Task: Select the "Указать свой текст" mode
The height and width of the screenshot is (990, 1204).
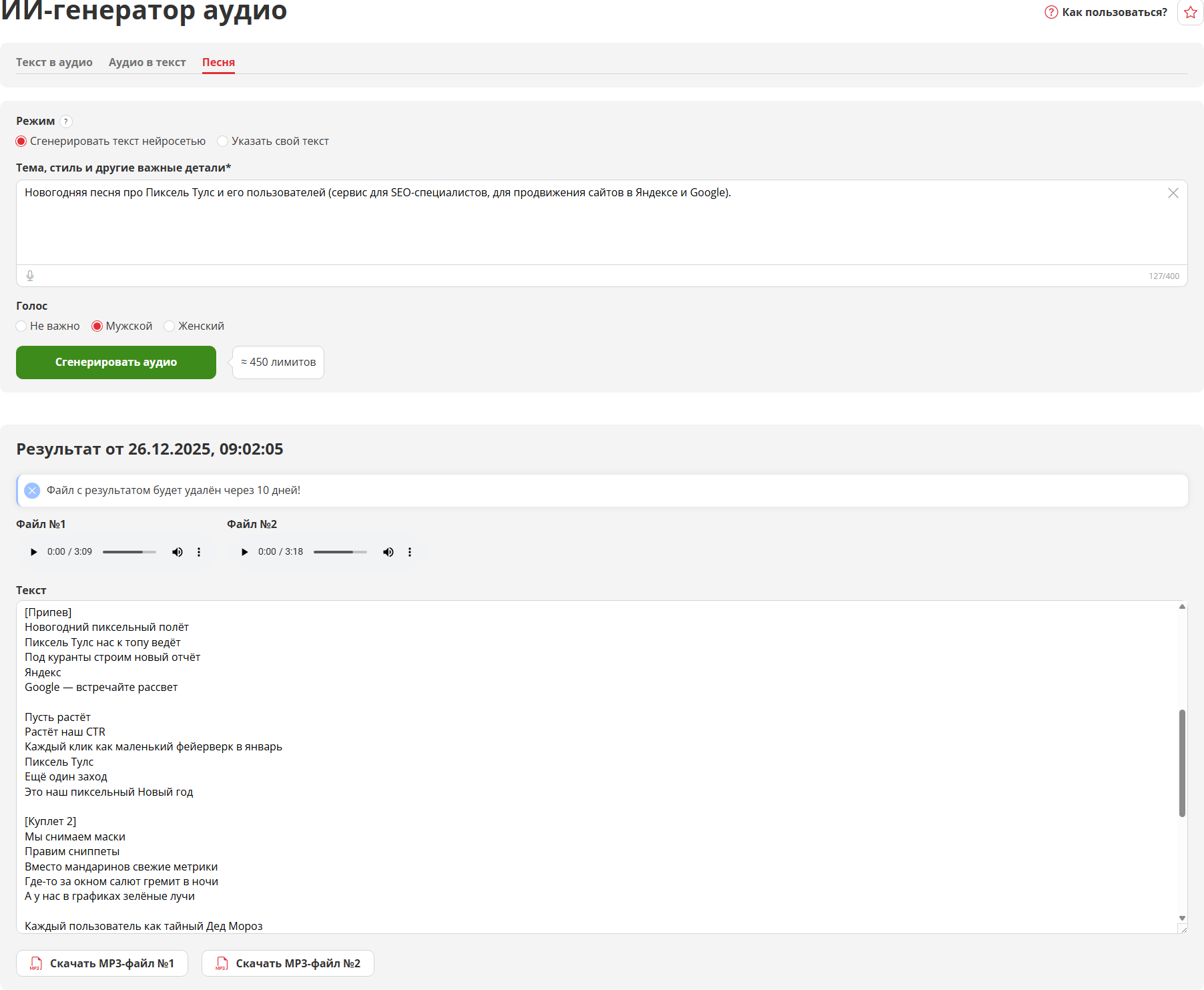Action: [x=223, y=142]
